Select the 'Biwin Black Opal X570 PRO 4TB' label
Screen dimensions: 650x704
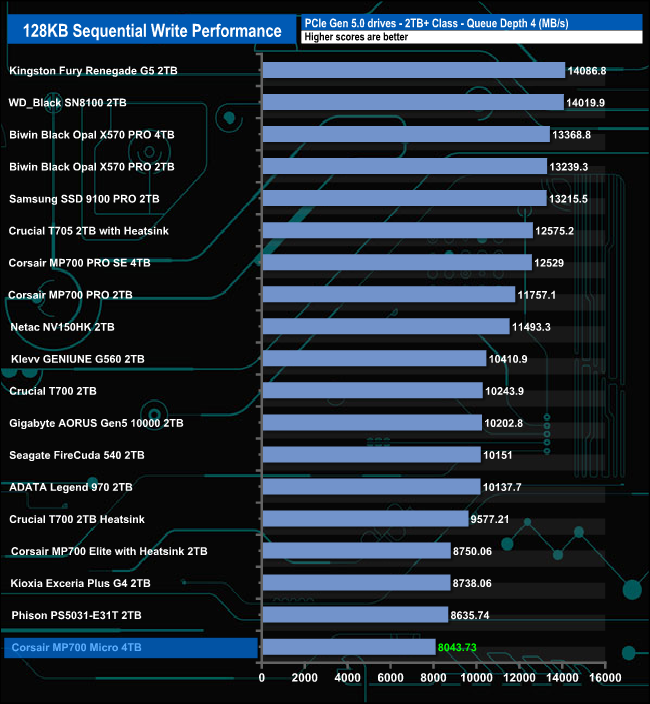[x=92, y=135]
